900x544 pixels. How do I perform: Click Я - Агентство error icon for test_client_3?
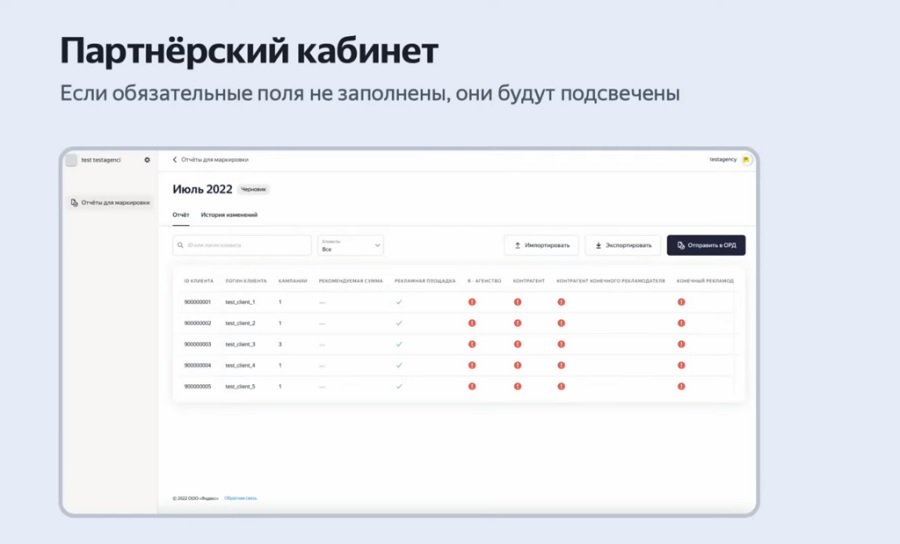[x=472, y=344]
